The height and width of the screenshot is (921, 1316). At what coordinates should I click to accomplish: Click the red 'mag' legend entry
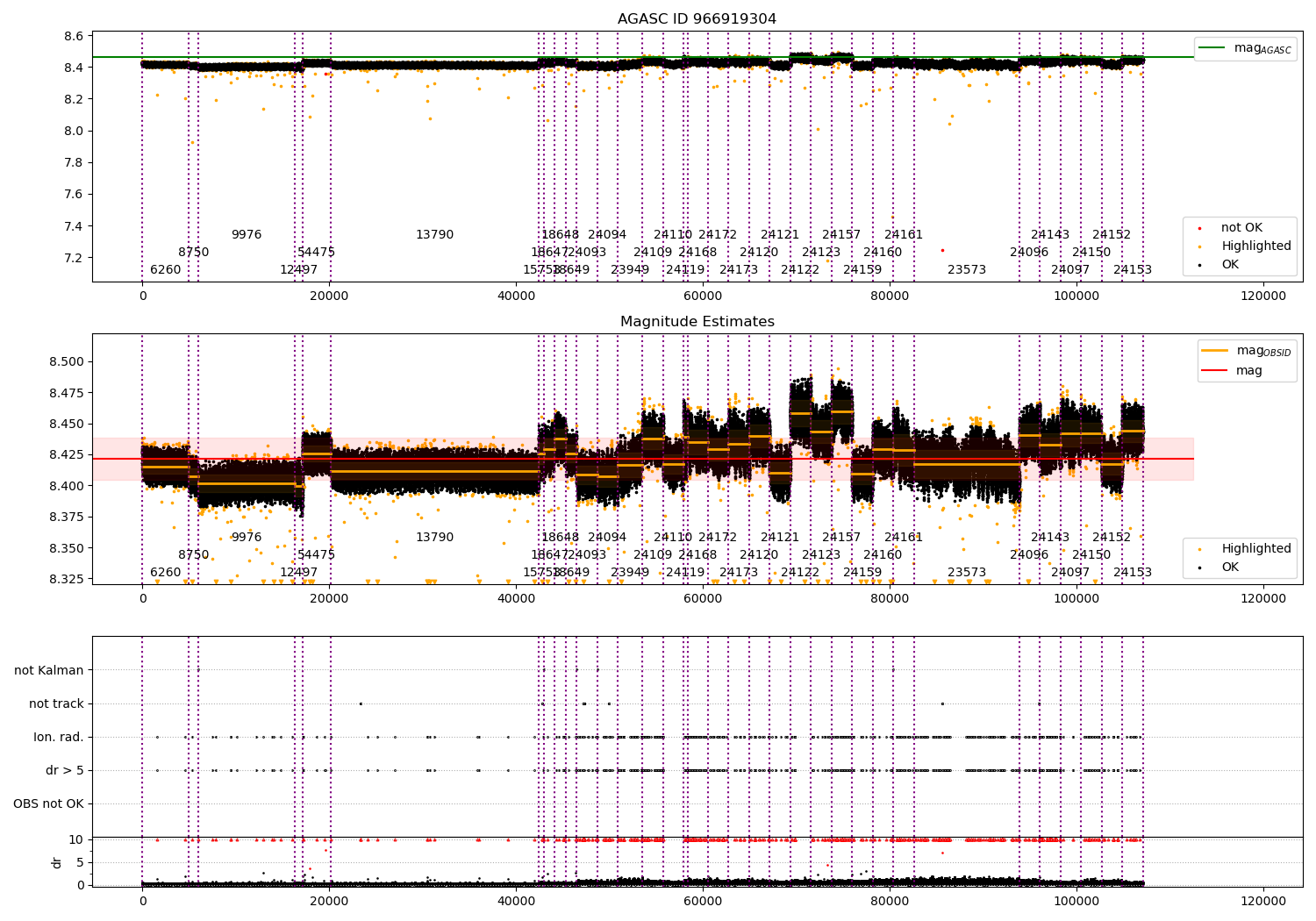point(1233,371)
